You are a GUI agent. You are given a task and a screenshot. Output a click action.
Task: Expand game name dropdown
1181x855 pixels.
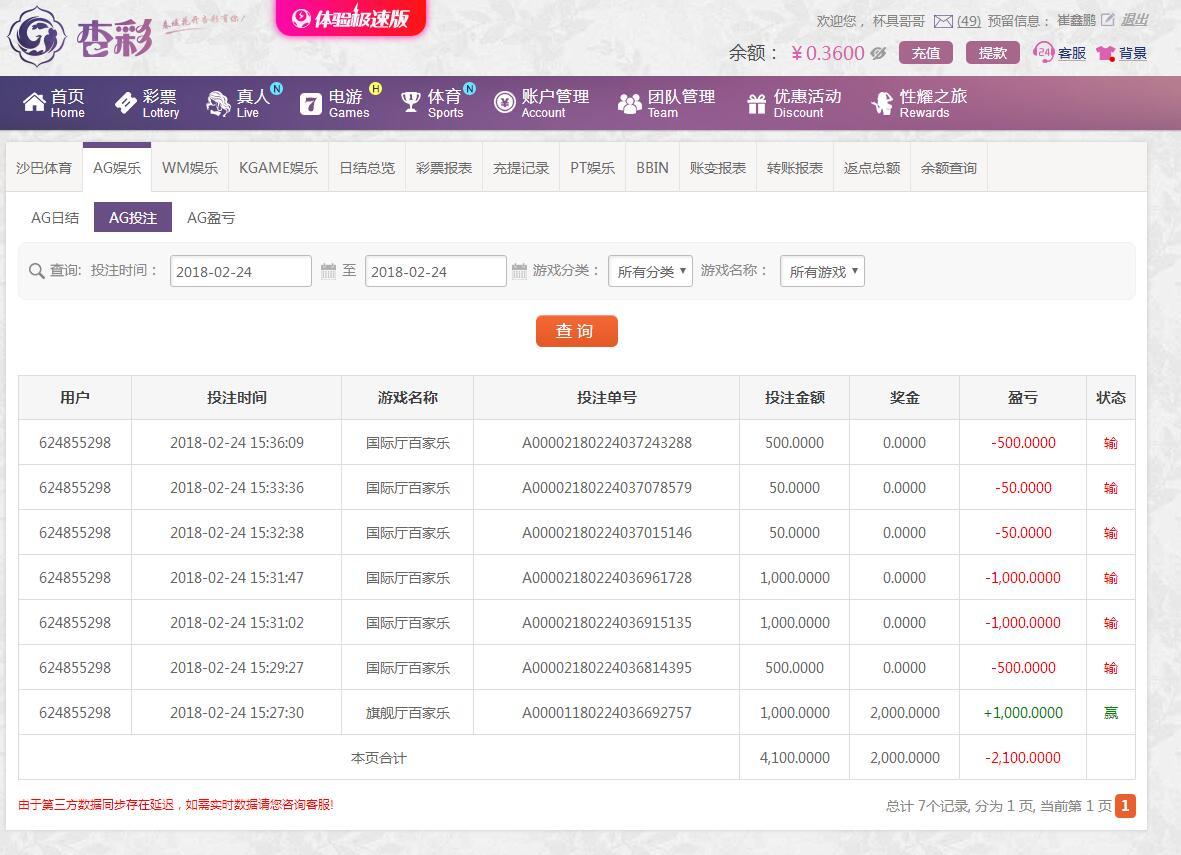click(822, 271)
